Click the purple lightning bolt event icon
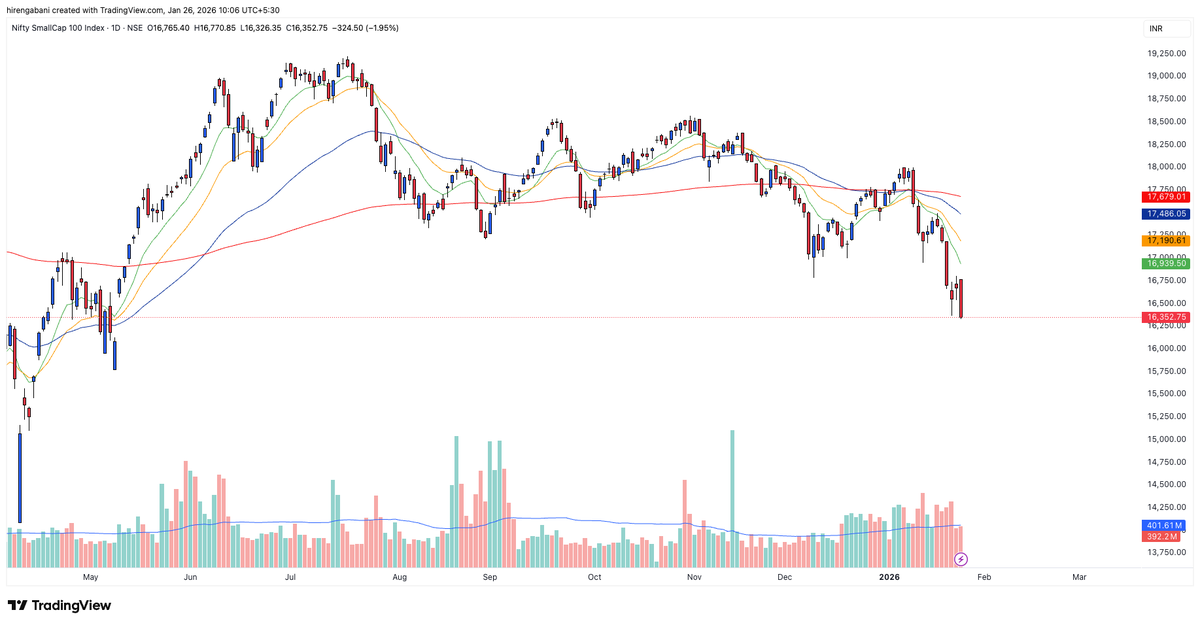The height and width of the screenshot is (625, 1200). (961, 558)
